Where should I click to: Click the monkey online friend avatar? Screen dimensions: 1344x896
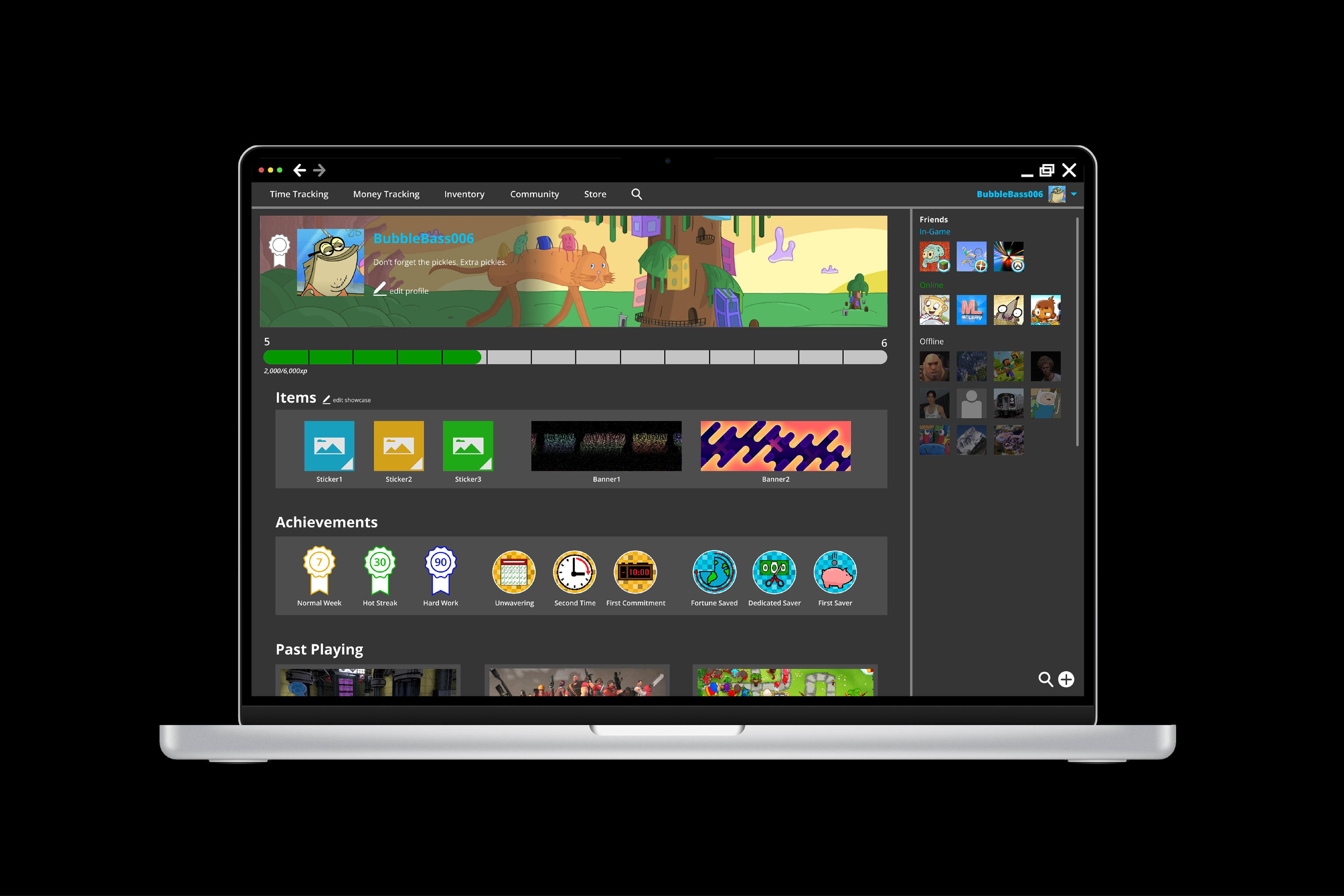[x=1046, y=310]
